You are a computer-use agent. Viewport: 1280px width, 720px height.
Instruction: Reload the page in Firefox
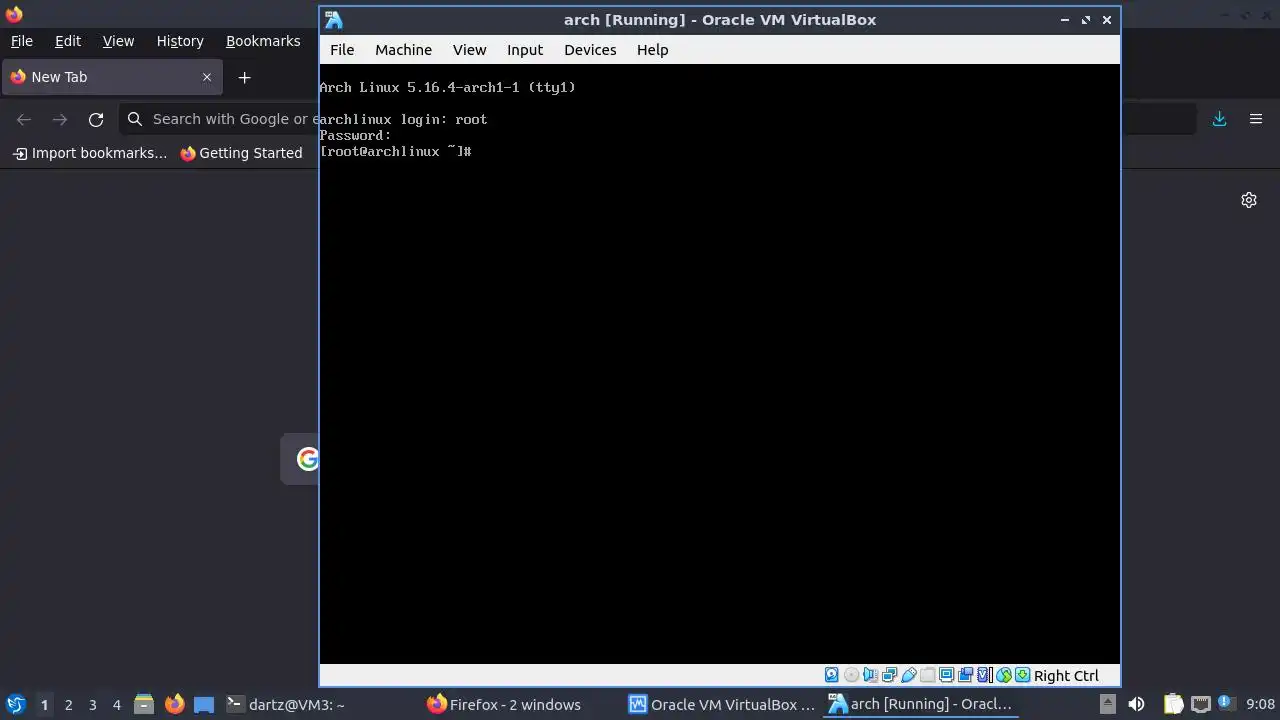coord(96,119)
